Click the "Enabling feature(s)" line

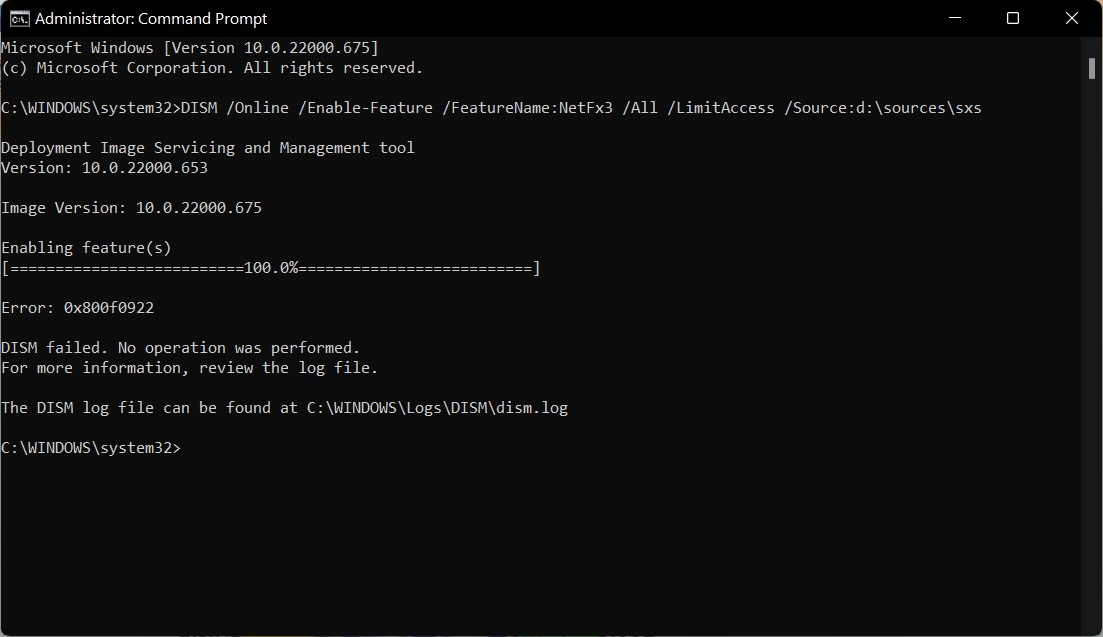coord(86,248)
